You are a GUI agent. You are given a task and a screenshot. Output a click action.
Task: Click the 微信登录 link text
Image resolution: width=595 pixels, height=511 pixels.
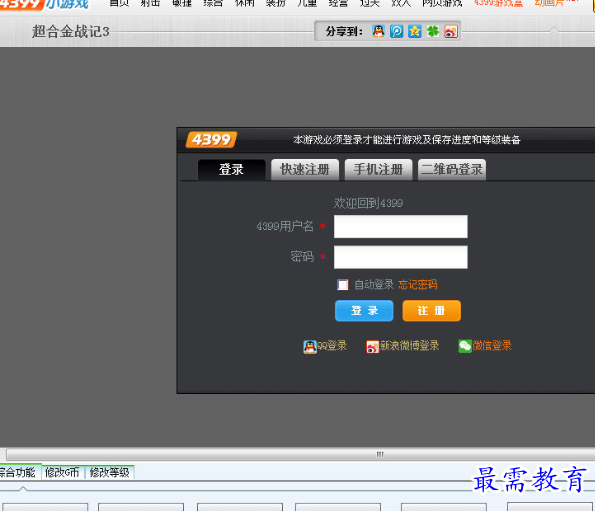(x=492, y=346)
